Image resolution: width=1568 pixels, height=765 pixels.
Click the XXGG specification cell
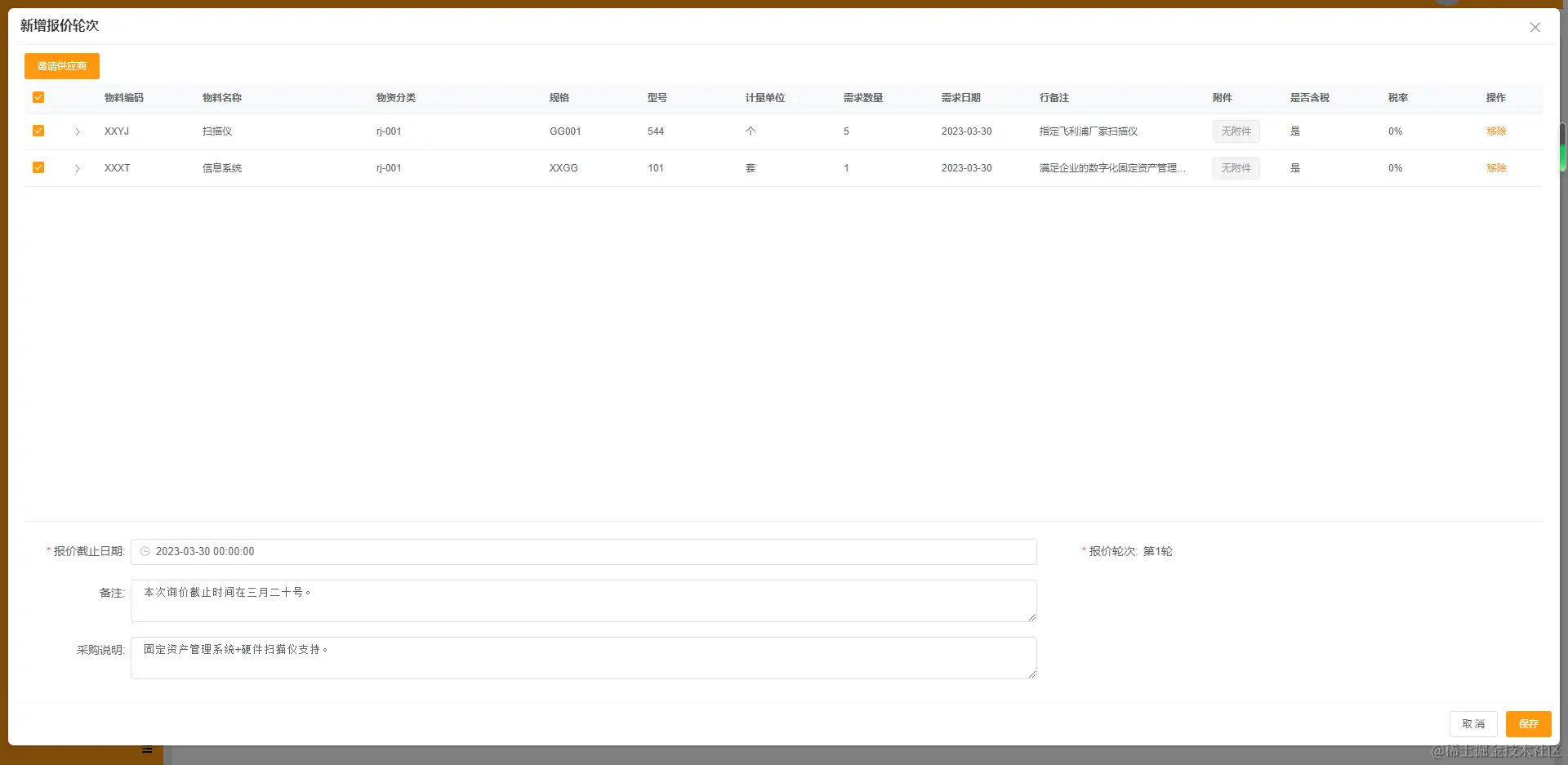[x=563, y=168]
